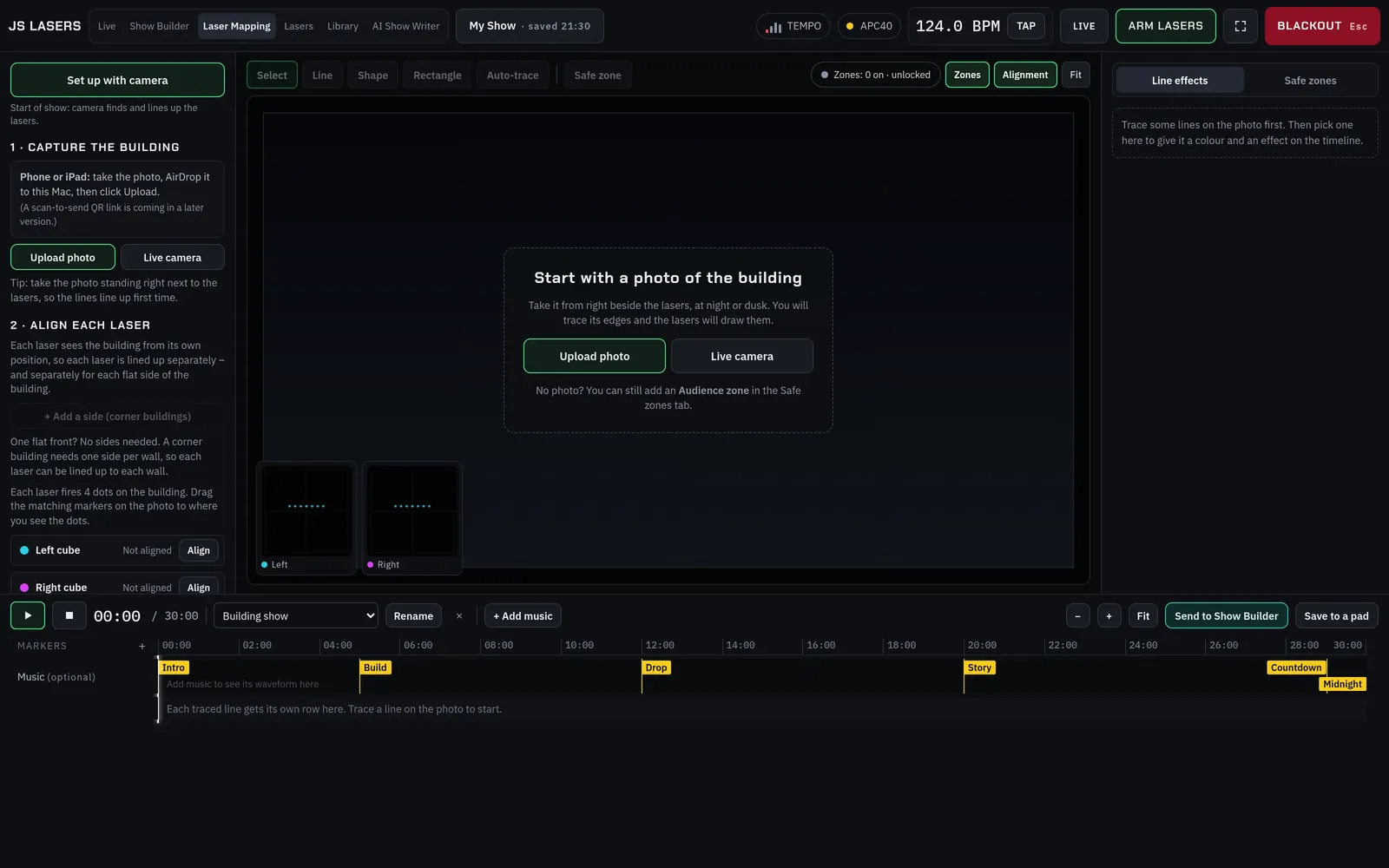This screenshot has width=1389, height=868.
Task: Zoom in the timeline with plus button
Action: [1109, 616]
